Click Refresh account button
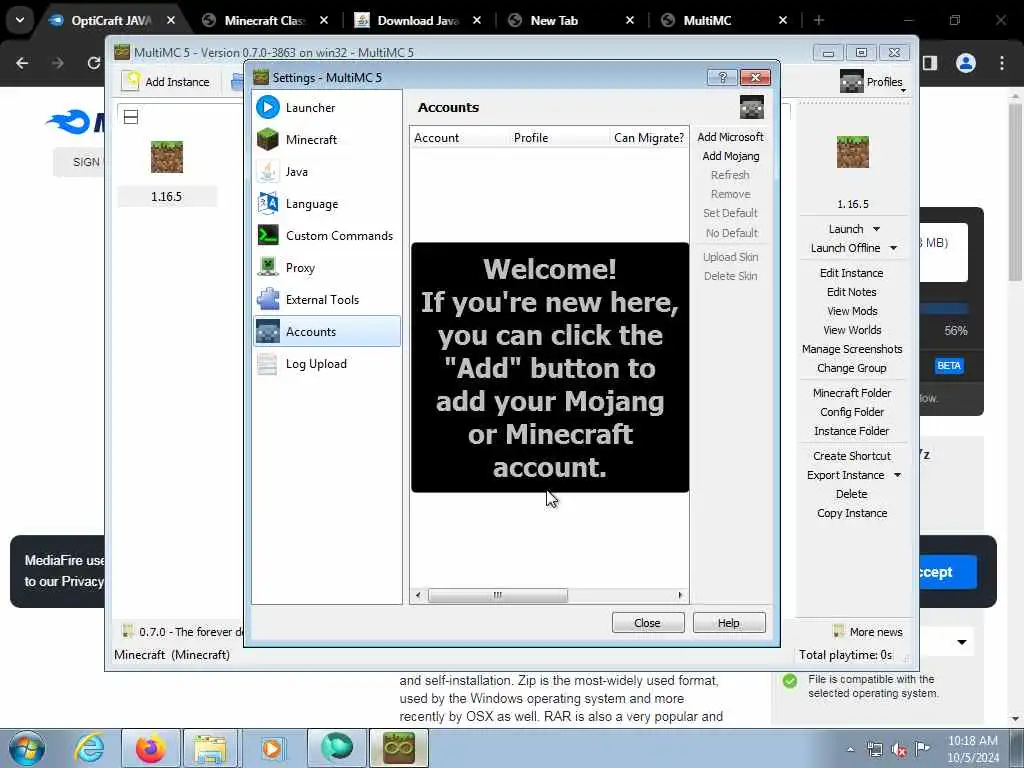The width and height of the screenshot is (1024, 768). coord(730,174)
